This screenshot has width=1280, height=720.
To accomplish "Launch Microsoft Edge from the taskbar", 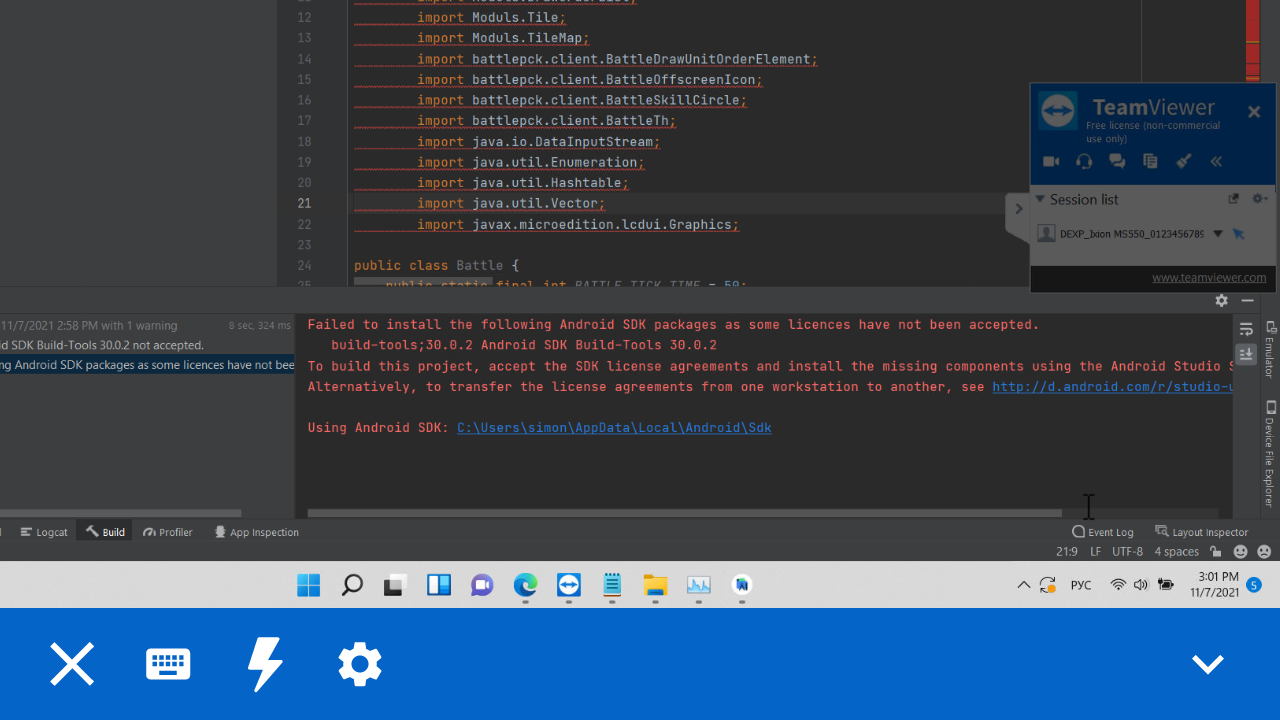I will tap(525, 586).
